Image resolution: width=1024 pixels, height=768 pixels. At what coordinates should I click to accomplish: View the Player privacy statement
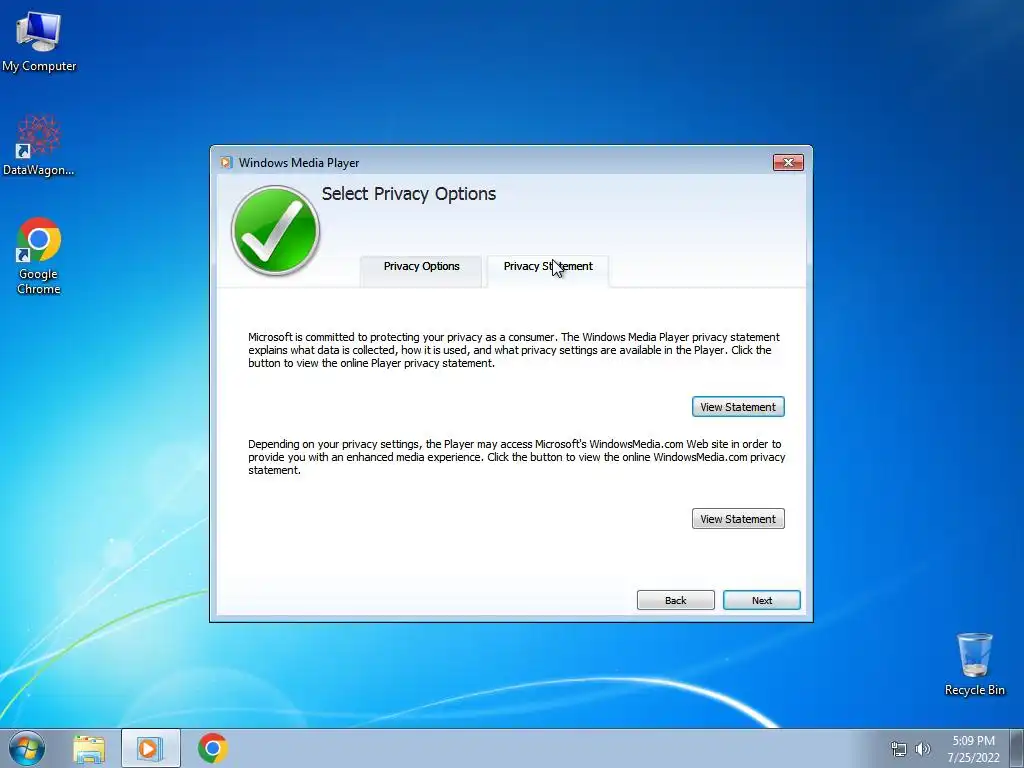[738, 407]
